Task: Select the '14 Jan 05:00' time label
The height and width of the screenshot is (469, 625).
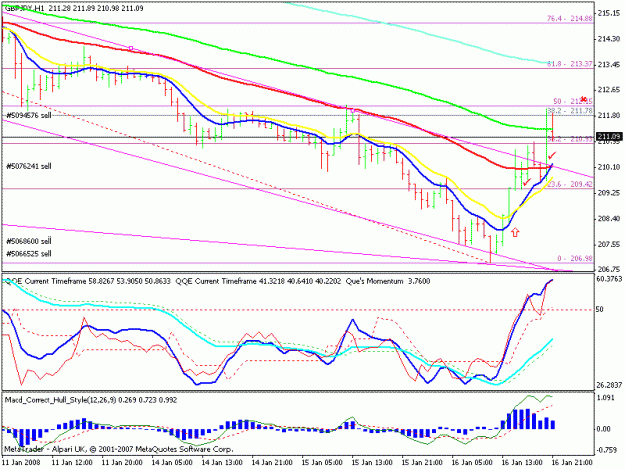Action: point(172,462)
